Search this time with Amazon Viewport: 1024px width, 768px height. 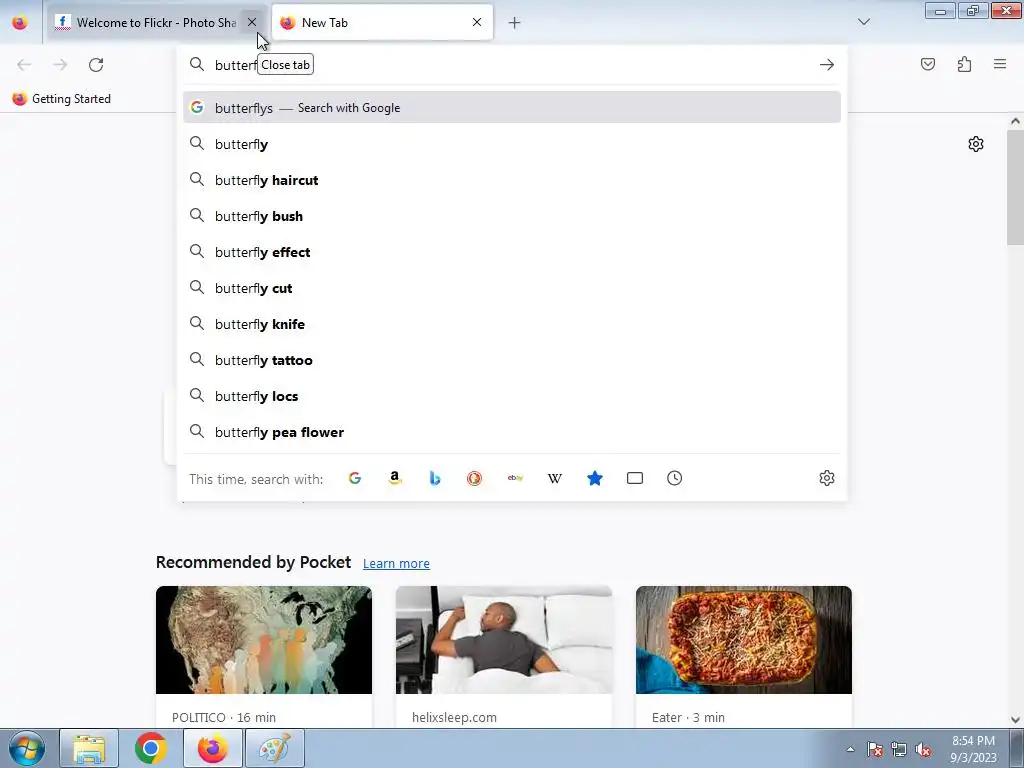tap(394, 478)
